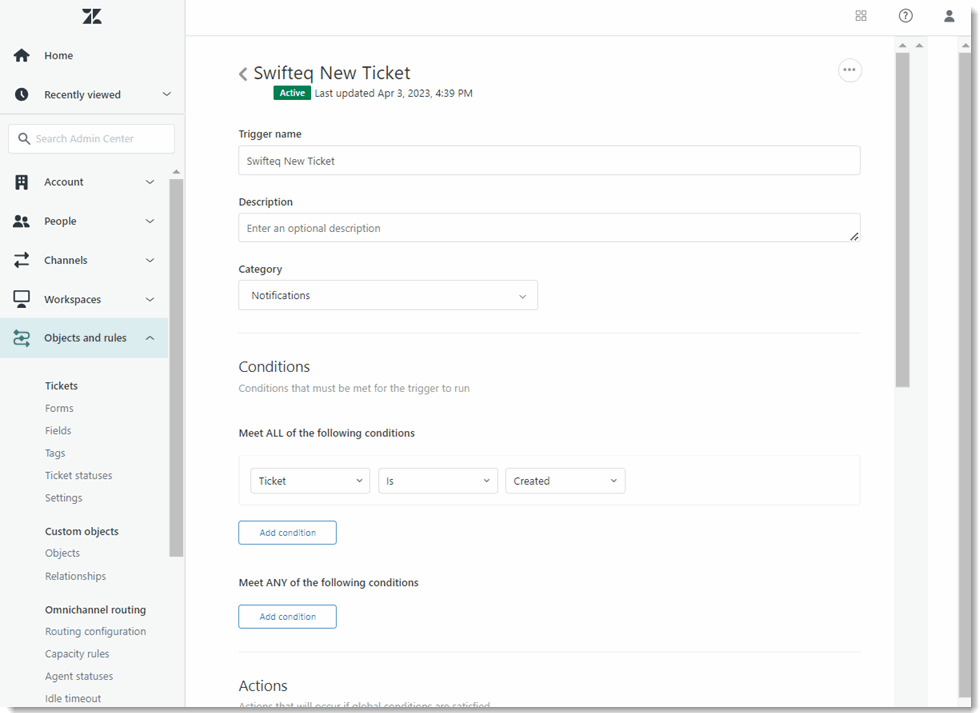Click the Custom objects heading
Image resolution: width=980 pixels, height=713 pixels.
pos(82,531)
